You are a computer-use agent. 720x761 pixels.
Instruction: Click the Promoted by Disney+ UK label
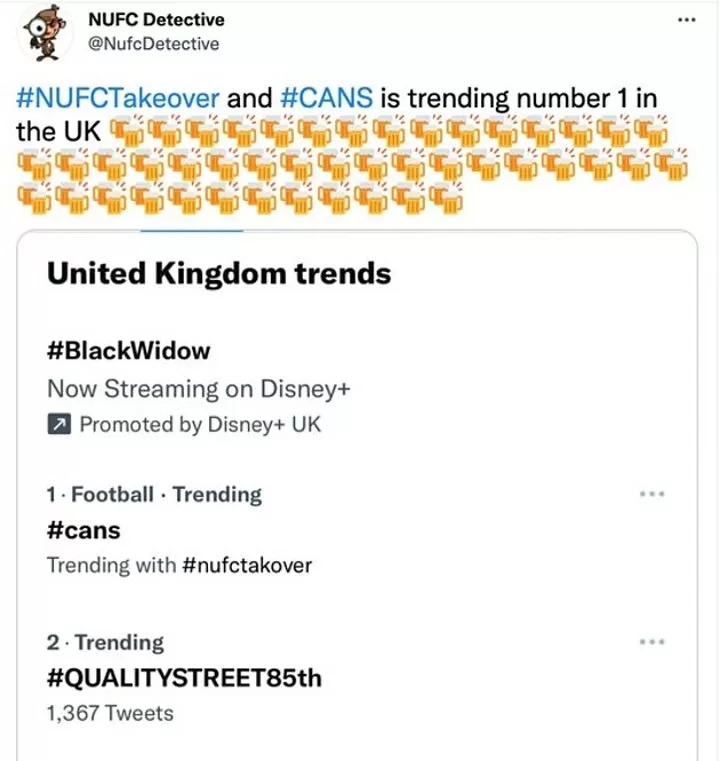pos(200,425)
